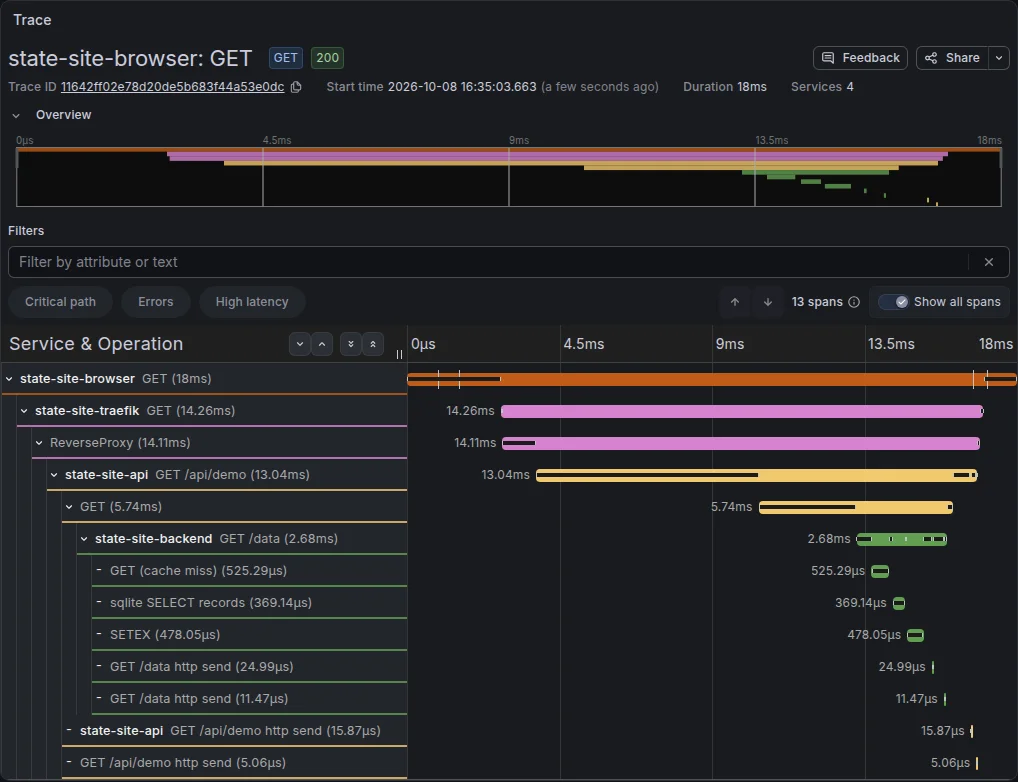This screenshot has width=1018, height=782.
Task: Click the pink 14.11ms ReverseProxy bar
Action: pos(741,444)
